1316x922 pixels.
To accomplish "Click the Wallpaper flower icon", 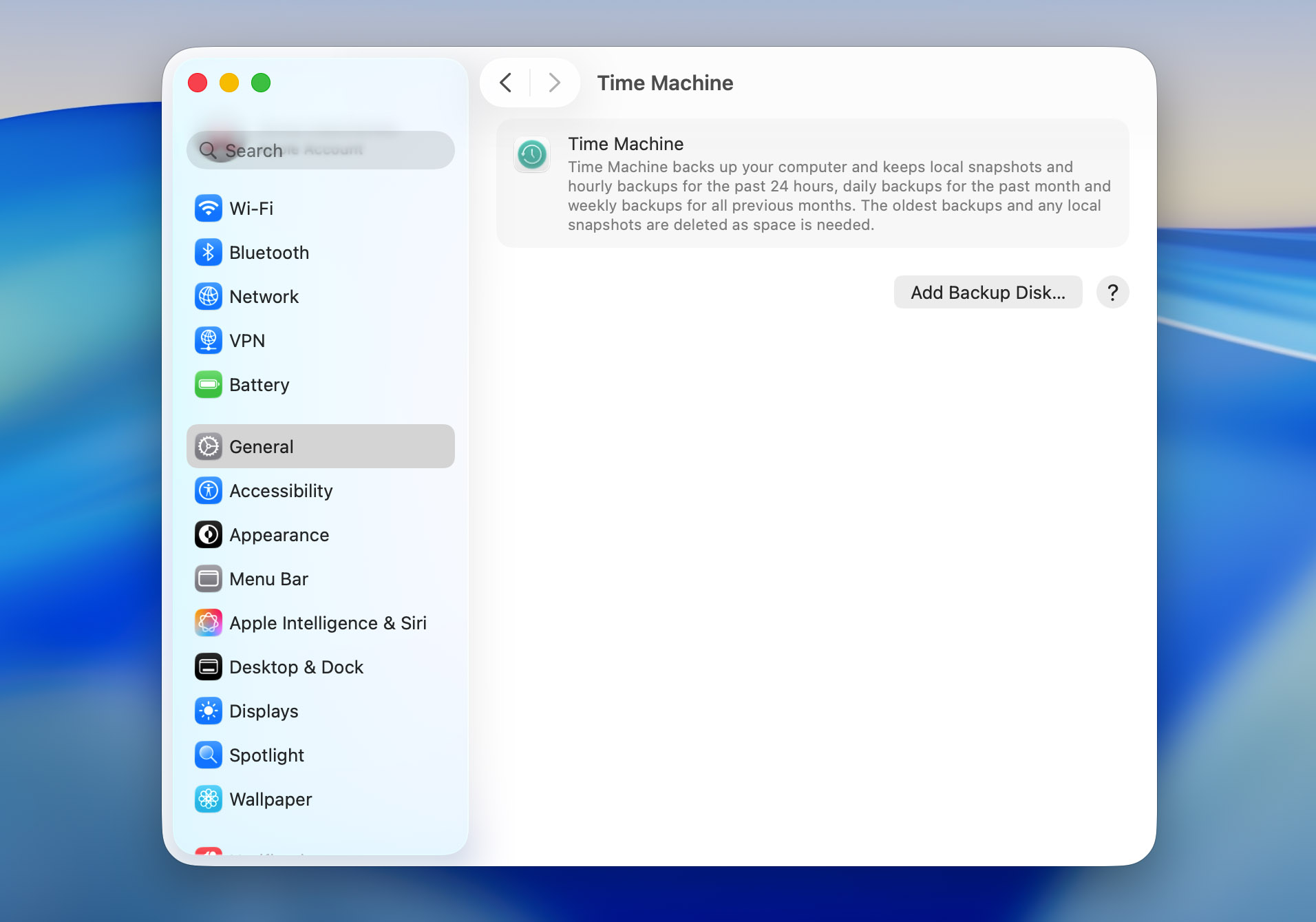I will pyautogui.click(x=209, y=799).
